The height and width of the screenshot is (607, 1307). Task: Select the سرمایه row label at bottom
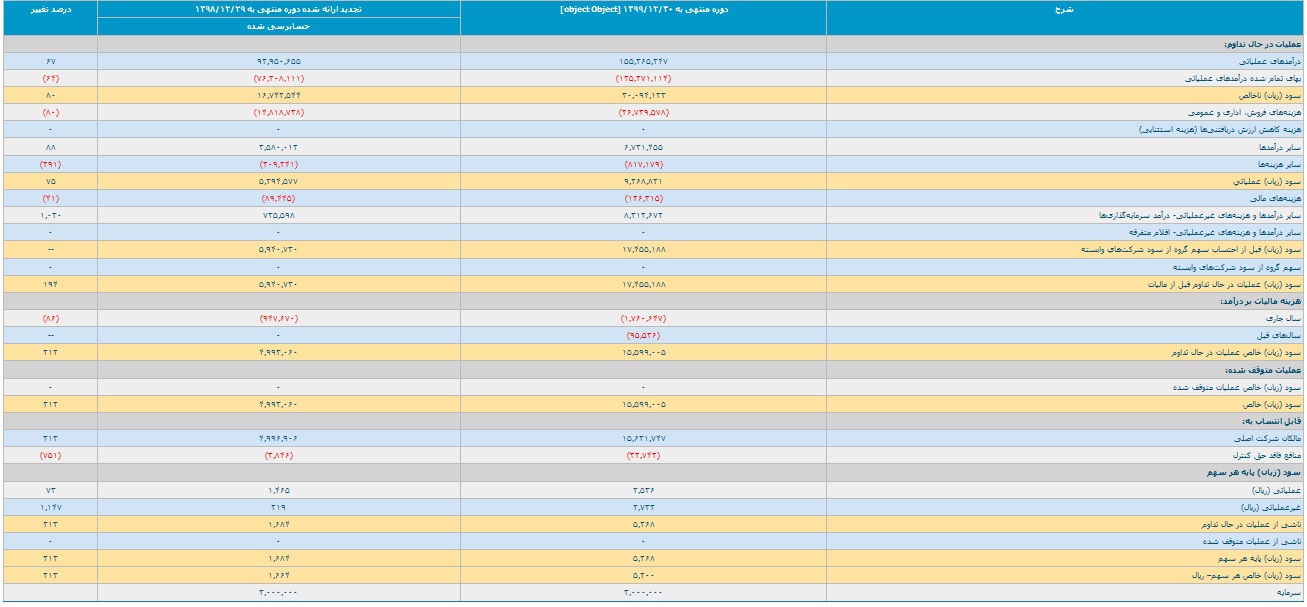[x=1289, y=593]
